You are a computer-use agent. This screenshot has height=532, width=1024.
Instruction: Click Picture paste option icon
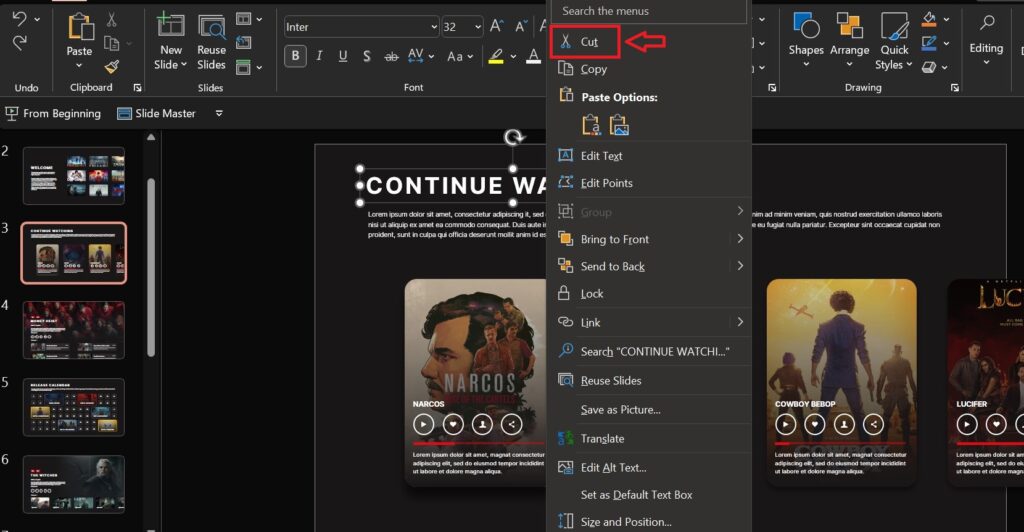pos(618,124)
